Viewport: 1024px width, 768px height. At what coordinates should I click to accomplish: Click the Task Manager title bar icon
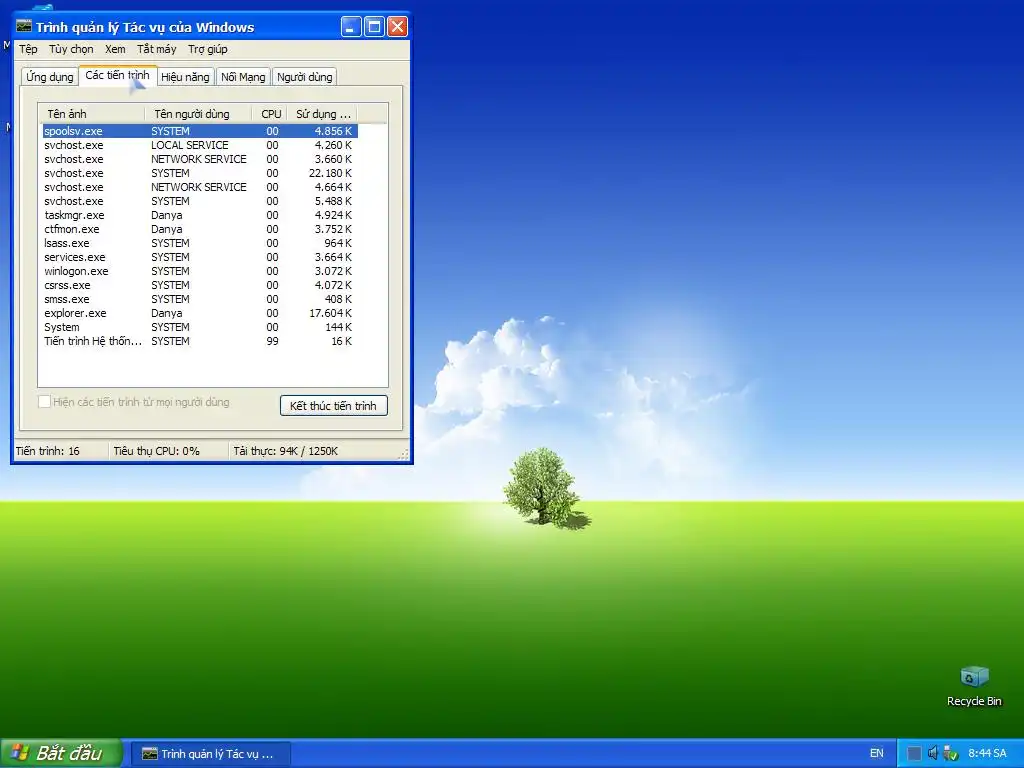(x=24, y=27)
